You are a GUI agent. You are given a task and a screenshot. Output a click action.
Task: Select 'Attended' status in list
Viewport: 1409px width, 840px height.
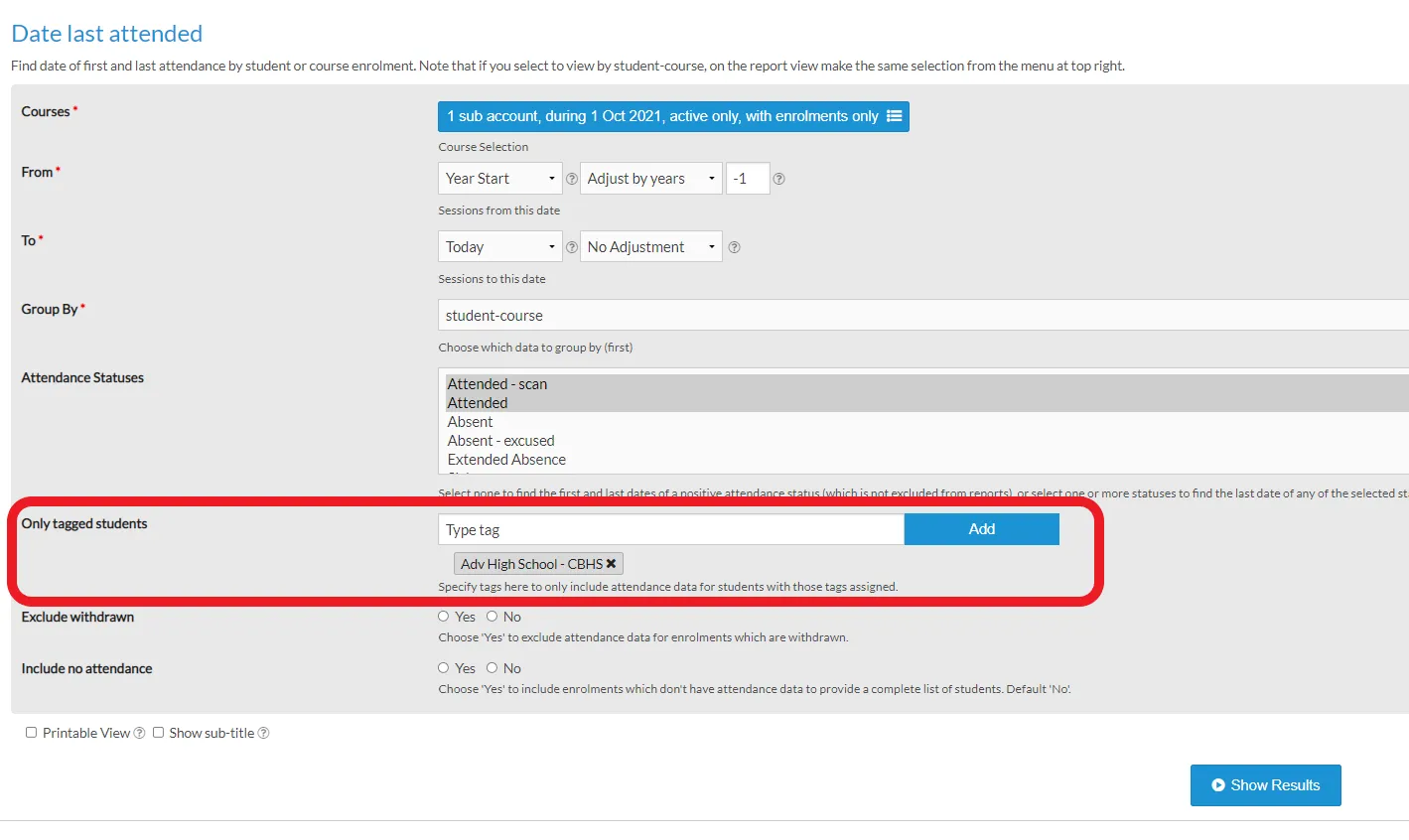click(x=926, y=403)
